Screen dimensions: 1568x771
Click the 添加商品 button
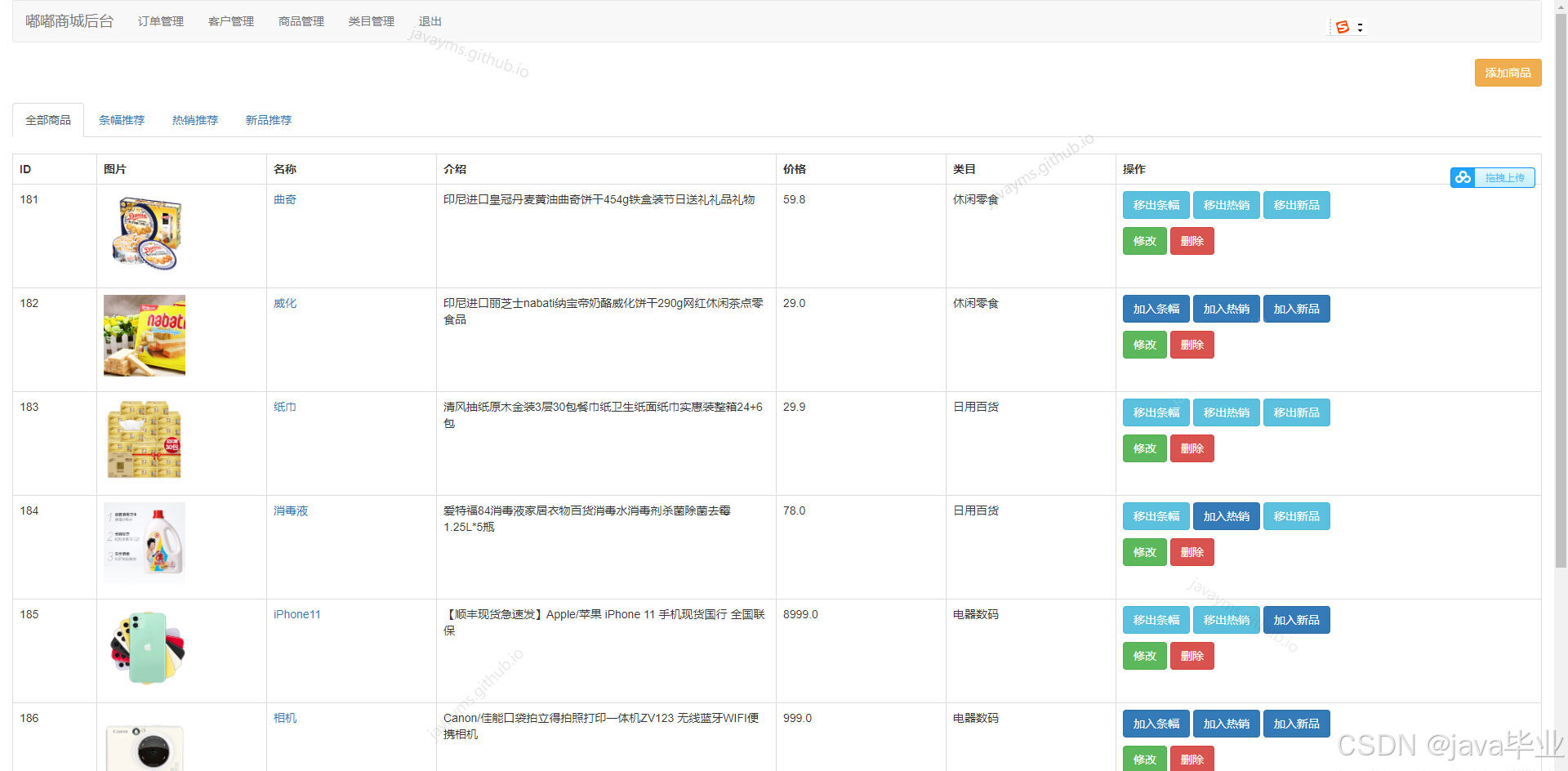[1508, 73]
